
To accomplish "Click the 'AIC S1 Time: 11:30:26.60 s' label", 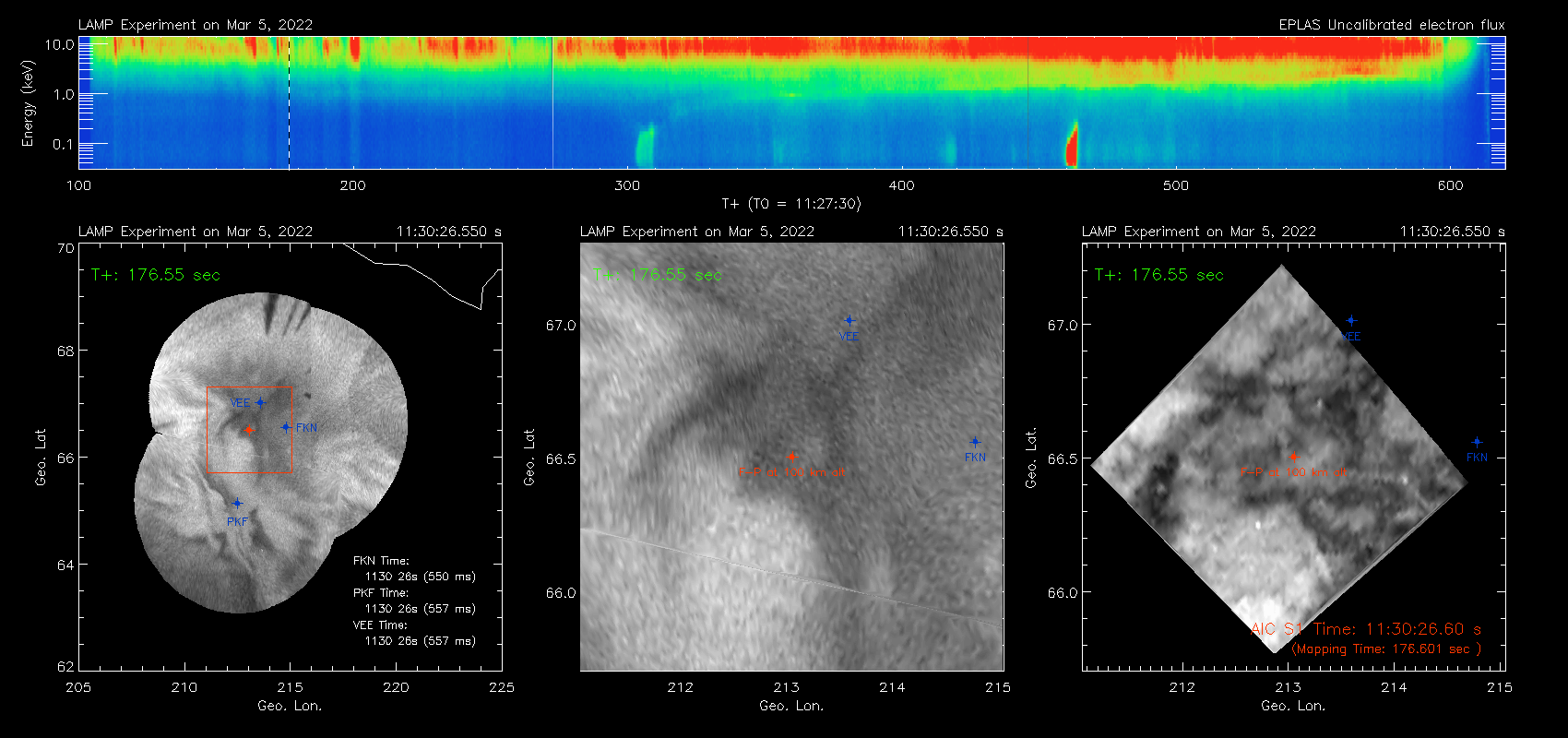I will pos(1366,629).
